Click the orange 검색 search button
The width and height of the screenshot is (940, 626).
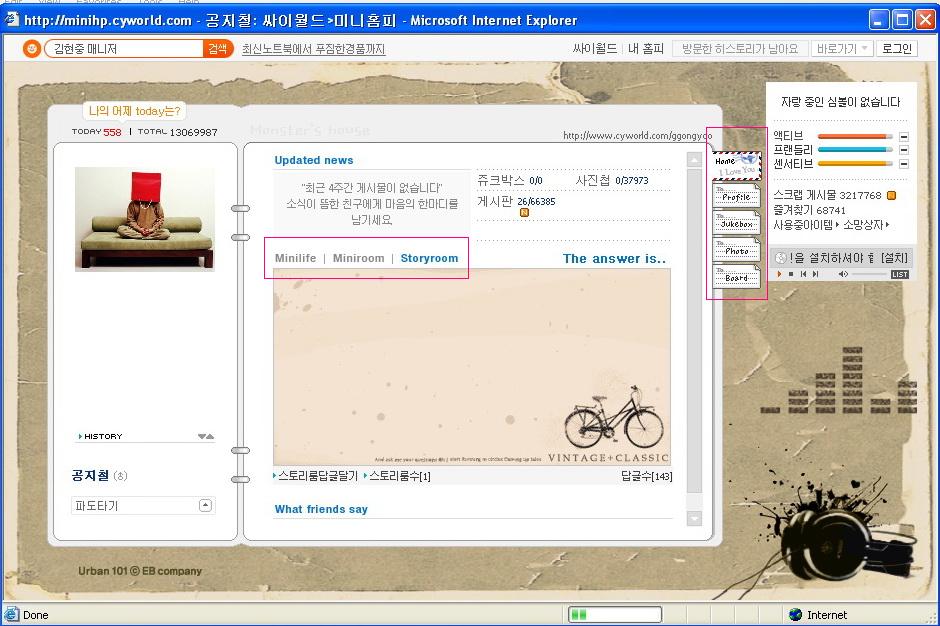(218, 49)
